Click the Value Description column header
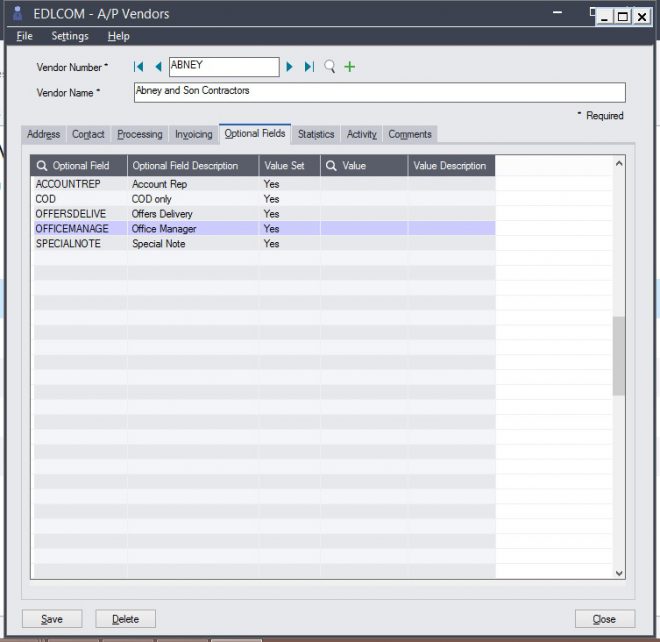The height and width of the screenshot is (642, 660). [x=451, y=165]
